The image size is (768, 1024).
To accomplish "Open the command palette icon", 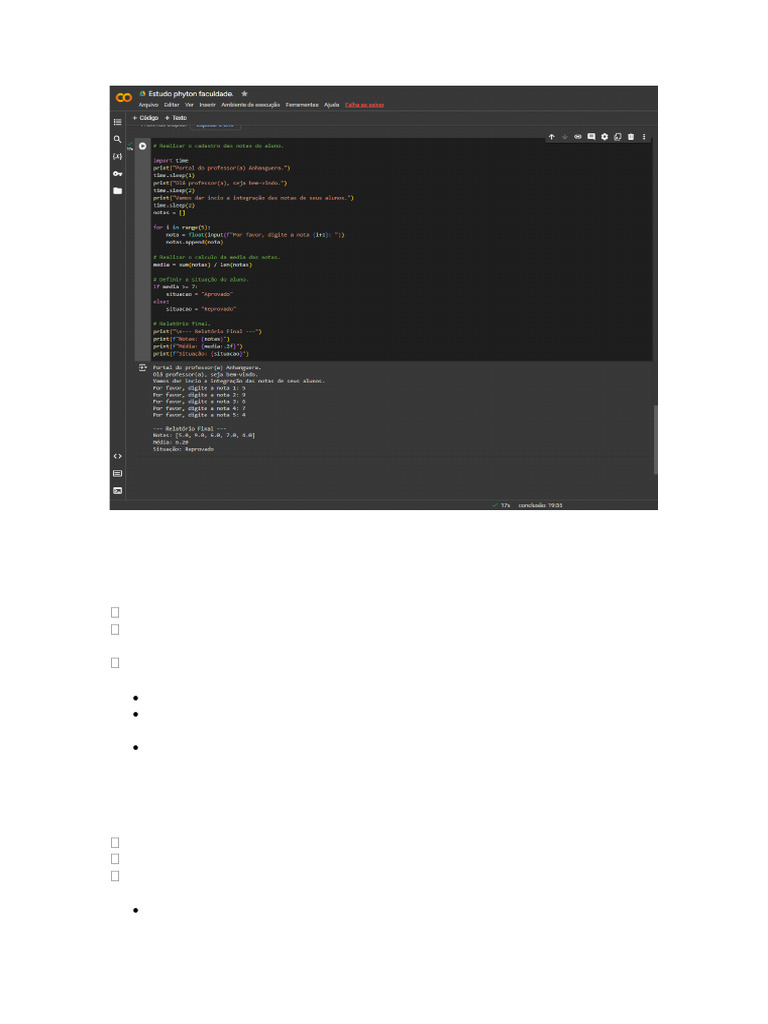I will pos(118,473).
